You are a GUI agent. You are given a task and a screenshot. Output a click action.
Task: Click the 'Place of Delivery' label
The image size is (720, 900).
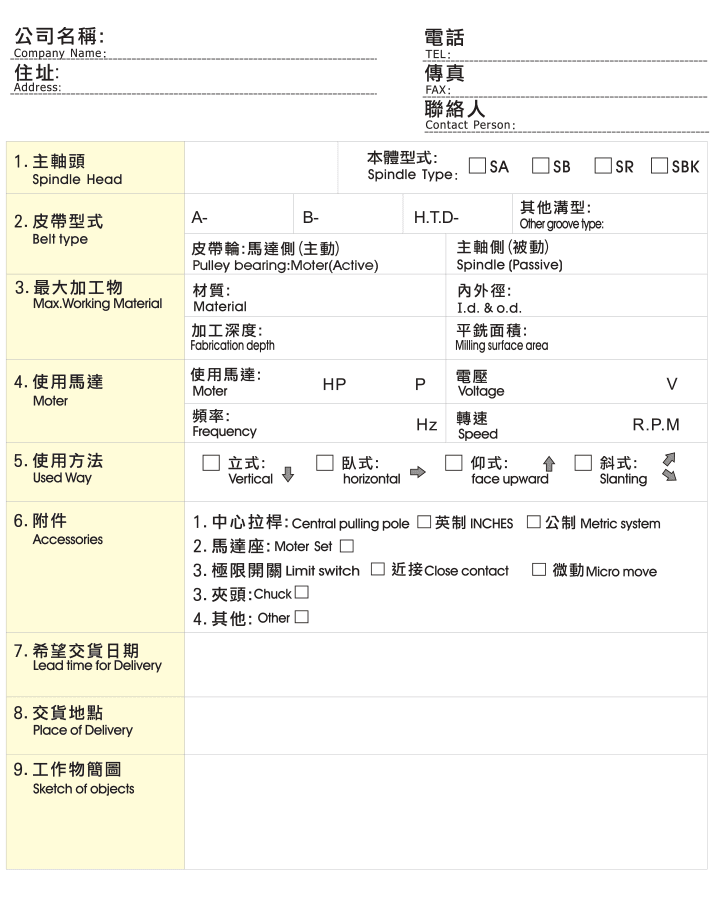[83, 730]
